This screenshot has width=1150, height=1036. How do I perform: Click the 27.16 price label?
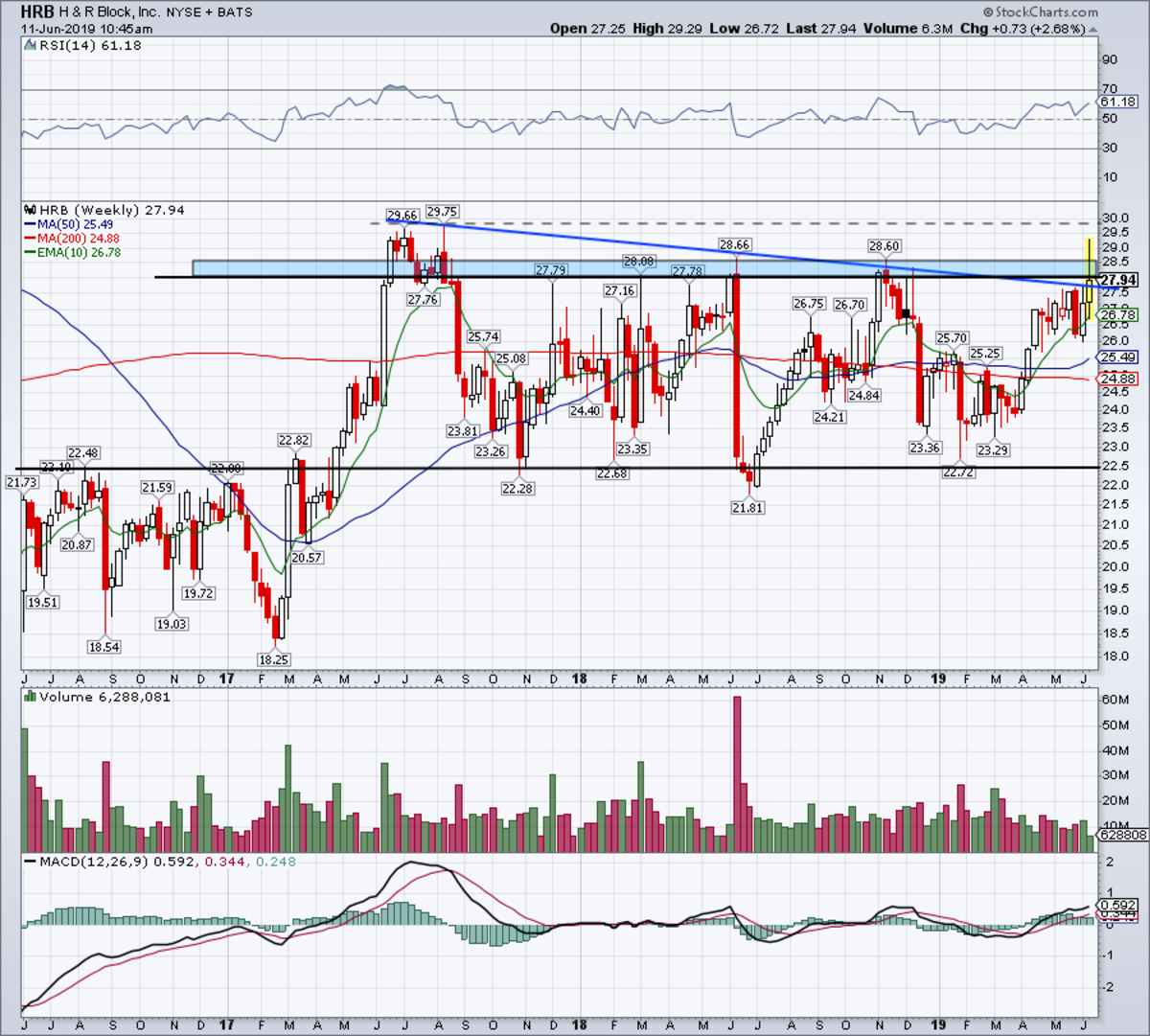point(619,290)
